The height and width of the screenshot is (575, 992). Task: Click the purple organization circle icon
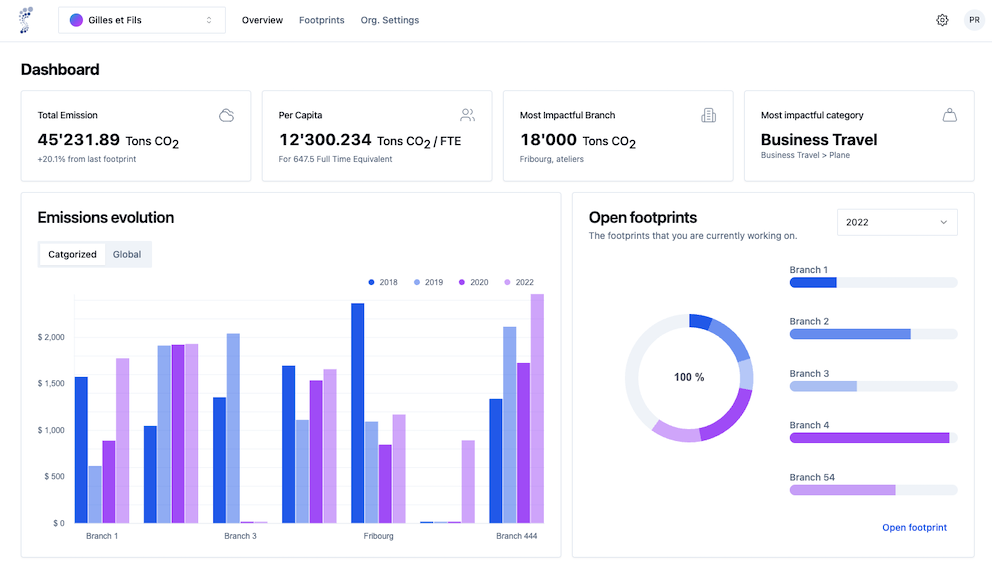pyautogui.click(x=77, y=20)
